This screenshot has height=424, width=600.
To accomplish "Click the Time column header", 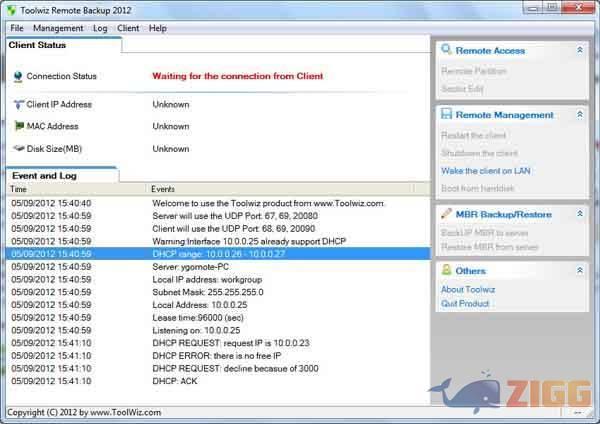I will click(x=76, y=189).
